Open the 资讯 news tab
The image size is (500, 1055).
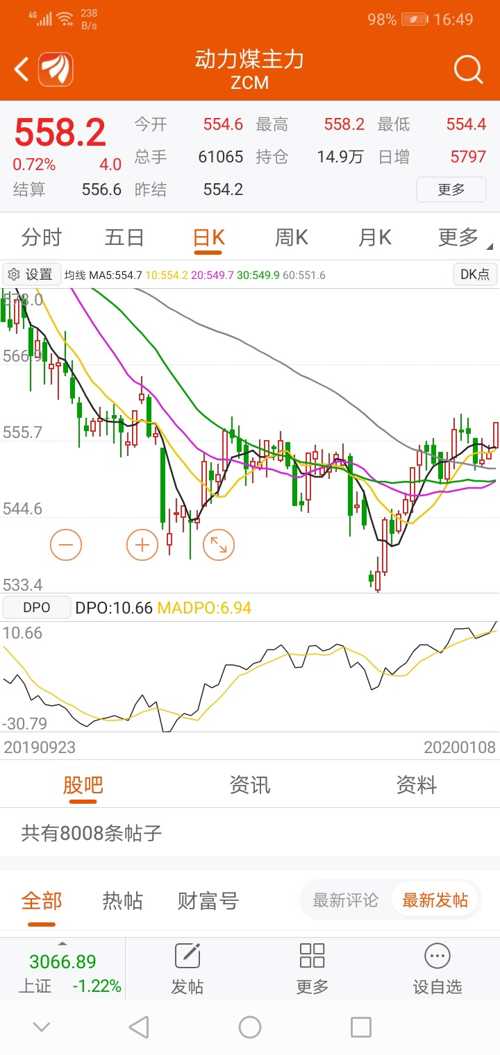point(250,785)
